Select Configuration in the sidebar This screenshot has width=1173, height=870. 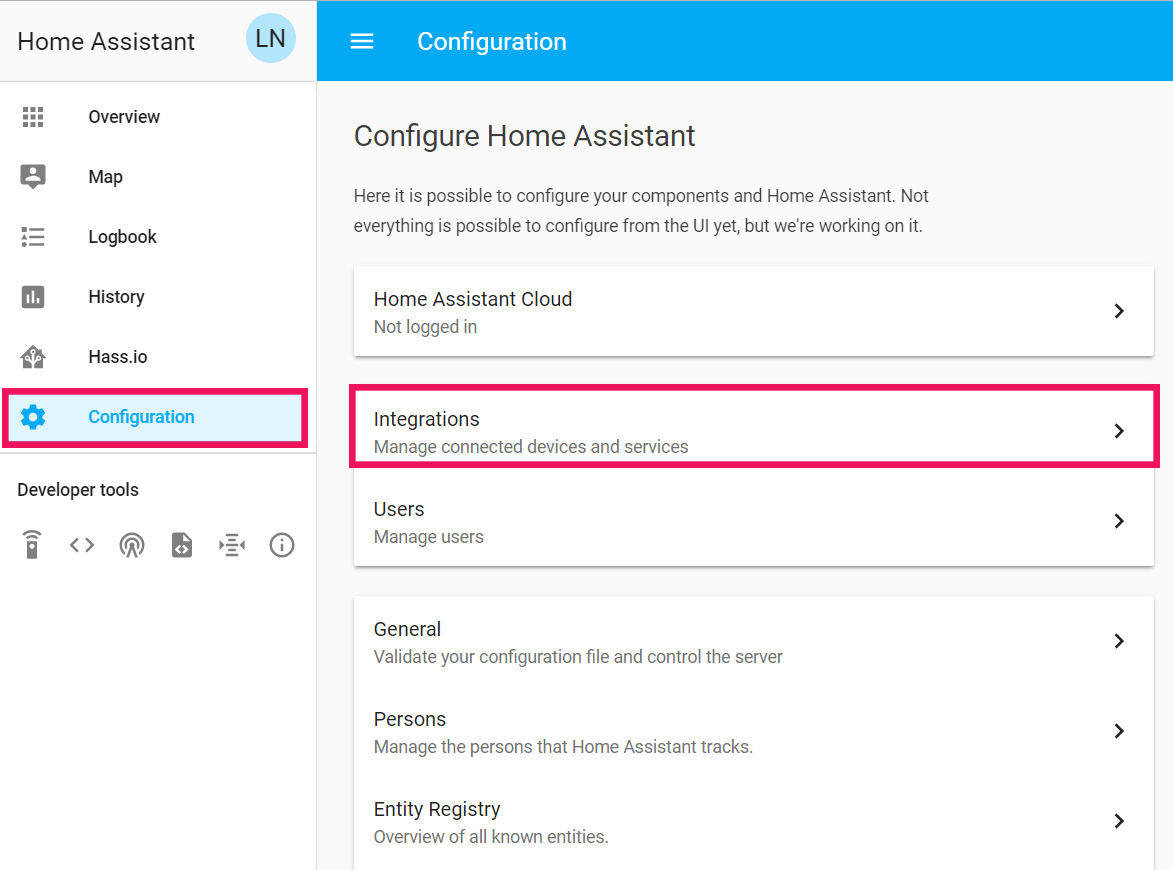tap(141, 417)
